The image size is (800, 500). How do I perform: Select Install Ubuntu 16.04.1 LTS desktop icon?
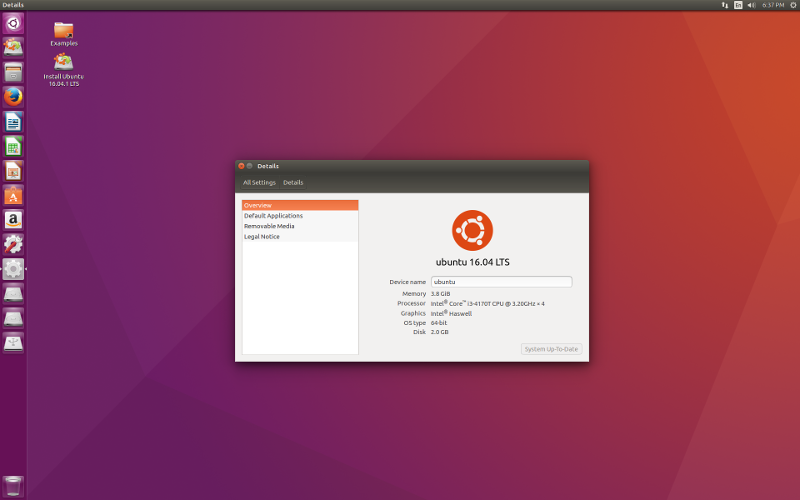point(64,70)
